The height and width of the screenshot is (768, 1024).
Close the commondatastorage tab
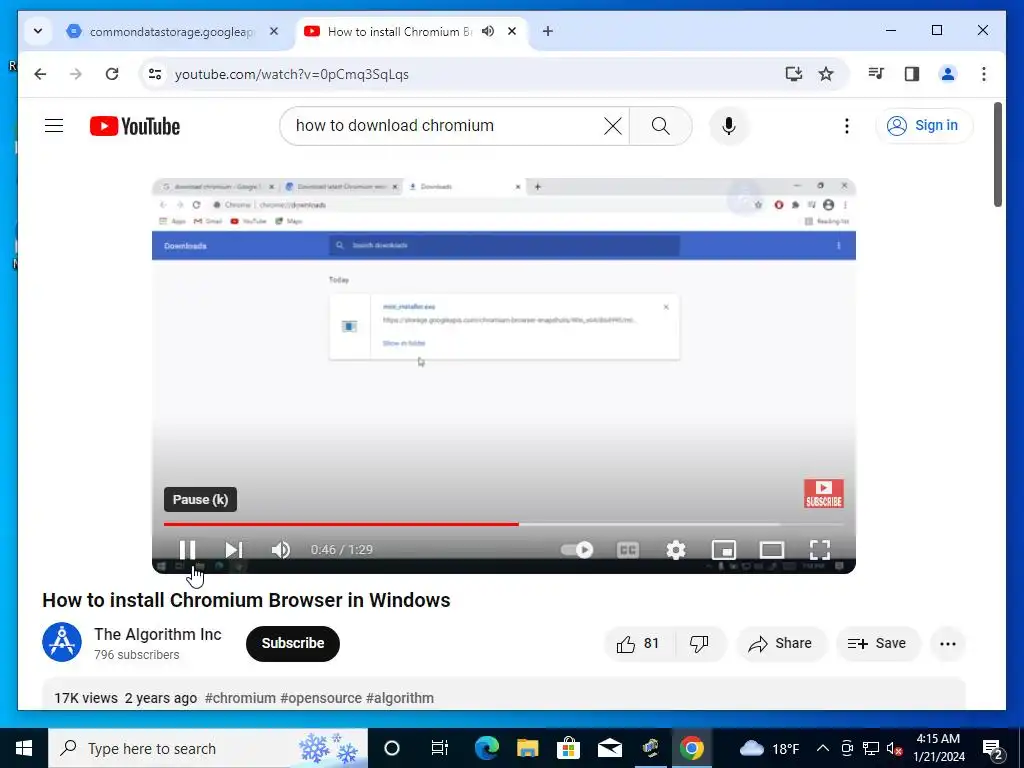coord(274,31)
